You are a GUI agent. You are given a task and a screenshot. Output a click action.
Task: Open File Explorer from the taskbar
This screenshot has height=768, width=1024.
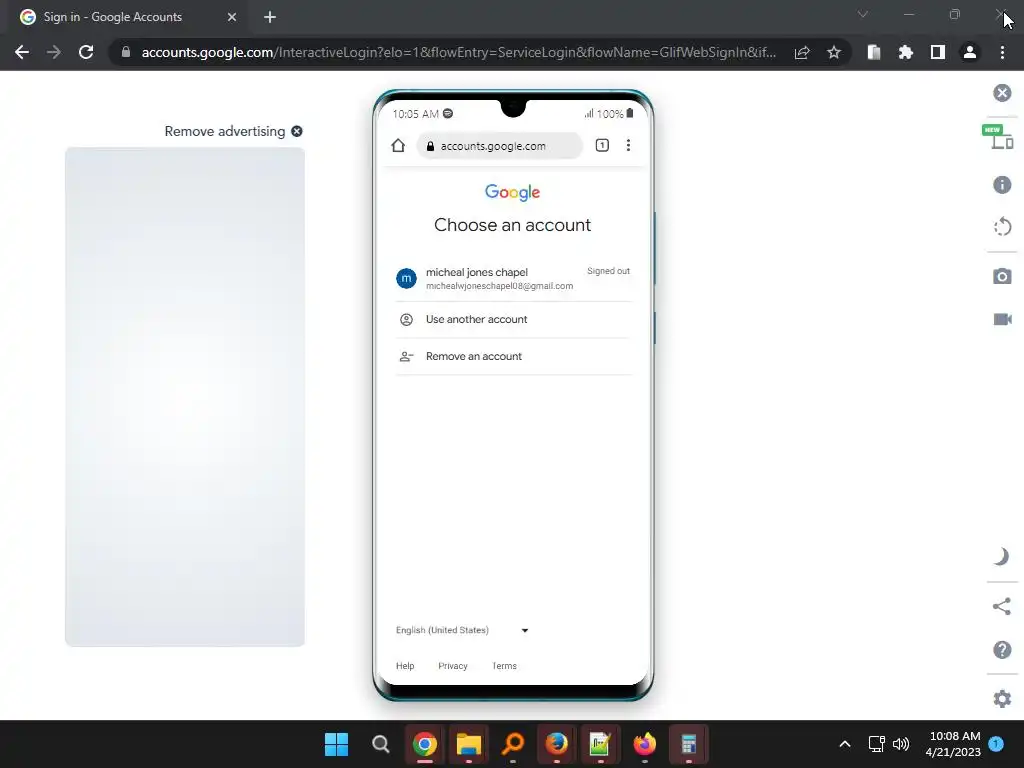click(469, 744)
